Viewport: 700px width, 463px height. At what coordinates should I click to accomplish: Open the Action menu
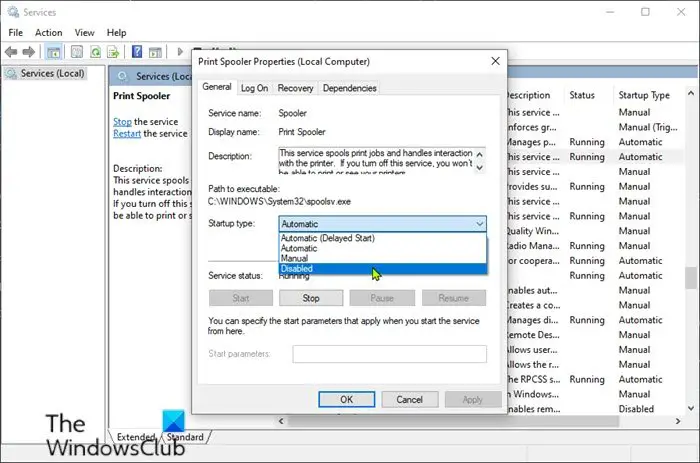click(x=49, y=33)
